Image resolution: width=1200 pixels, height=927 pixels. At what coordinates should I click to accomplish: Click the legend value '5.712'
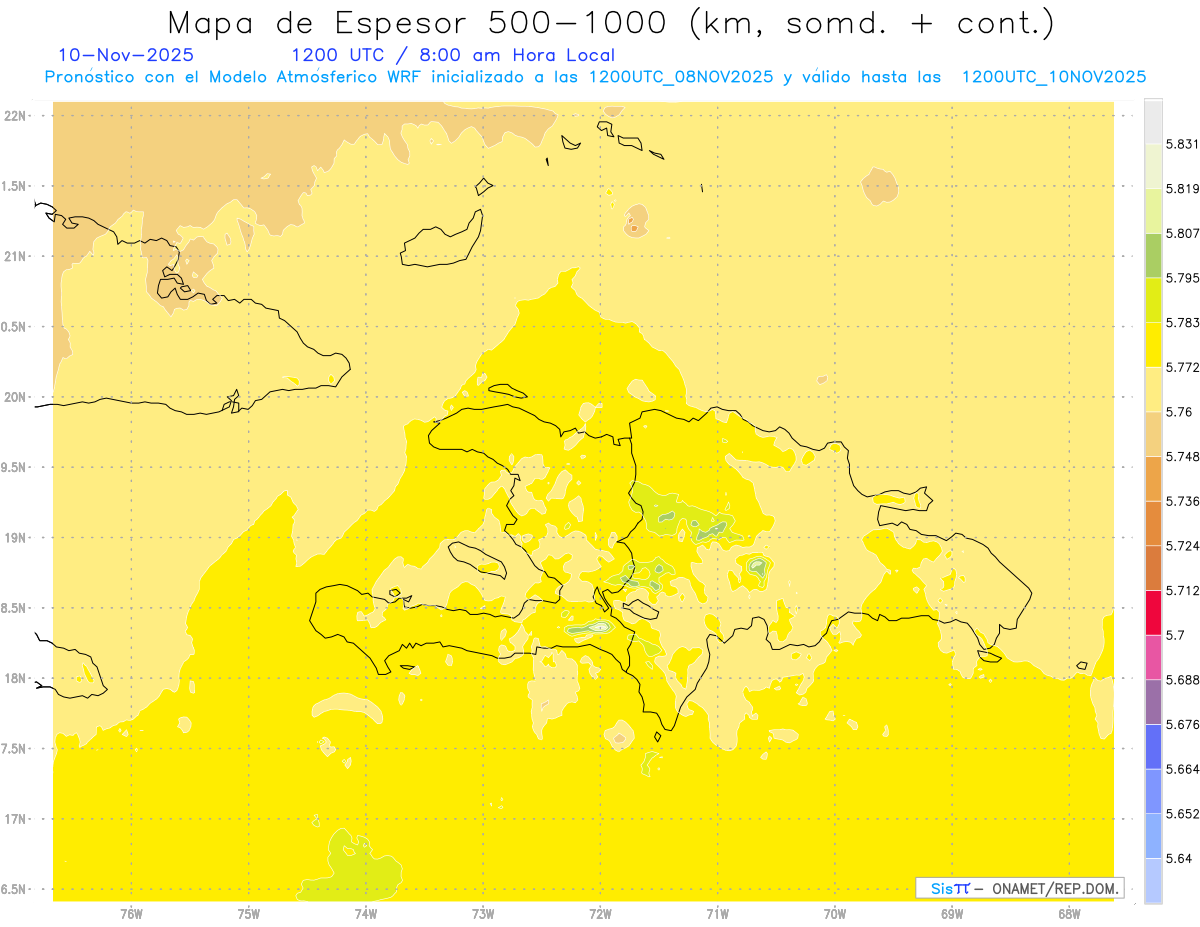[x=1183, y=590]
